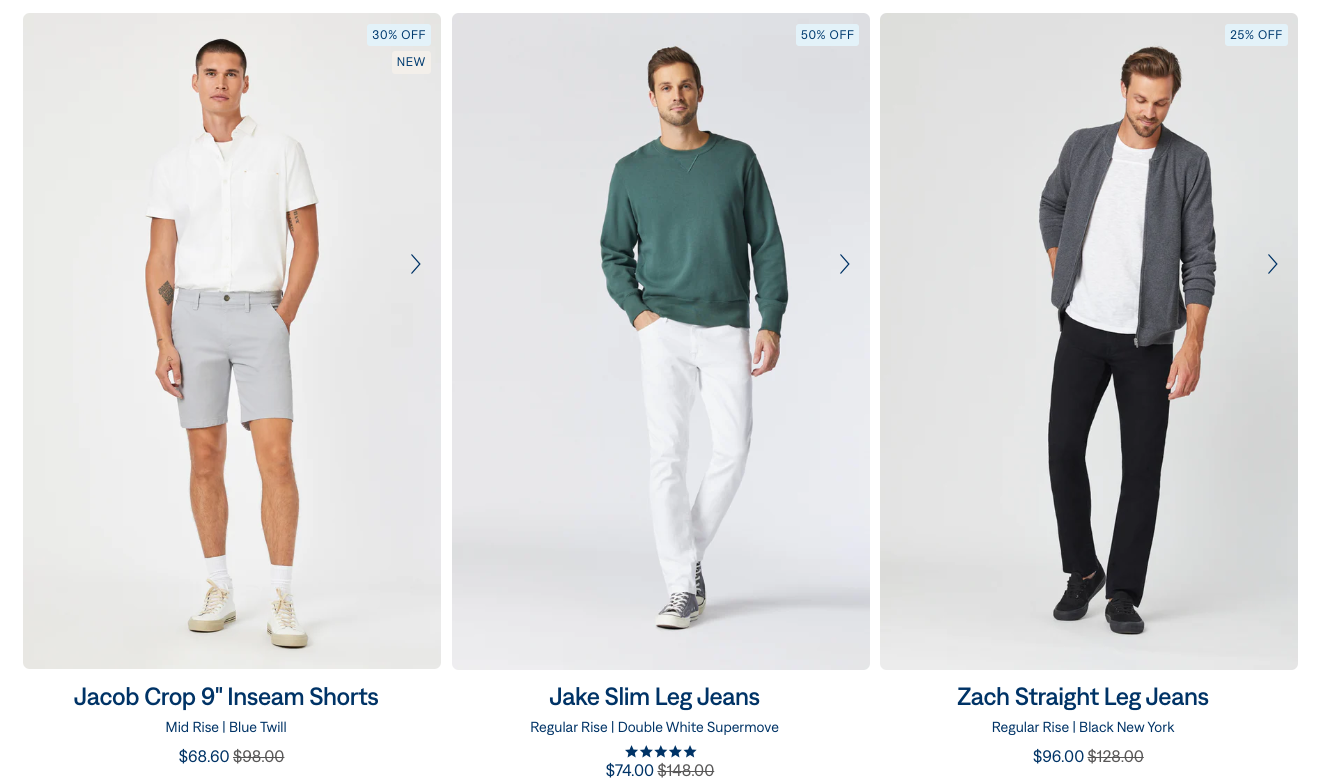
Task: Click the $74.00 sale price
Action: pos(630,770)
